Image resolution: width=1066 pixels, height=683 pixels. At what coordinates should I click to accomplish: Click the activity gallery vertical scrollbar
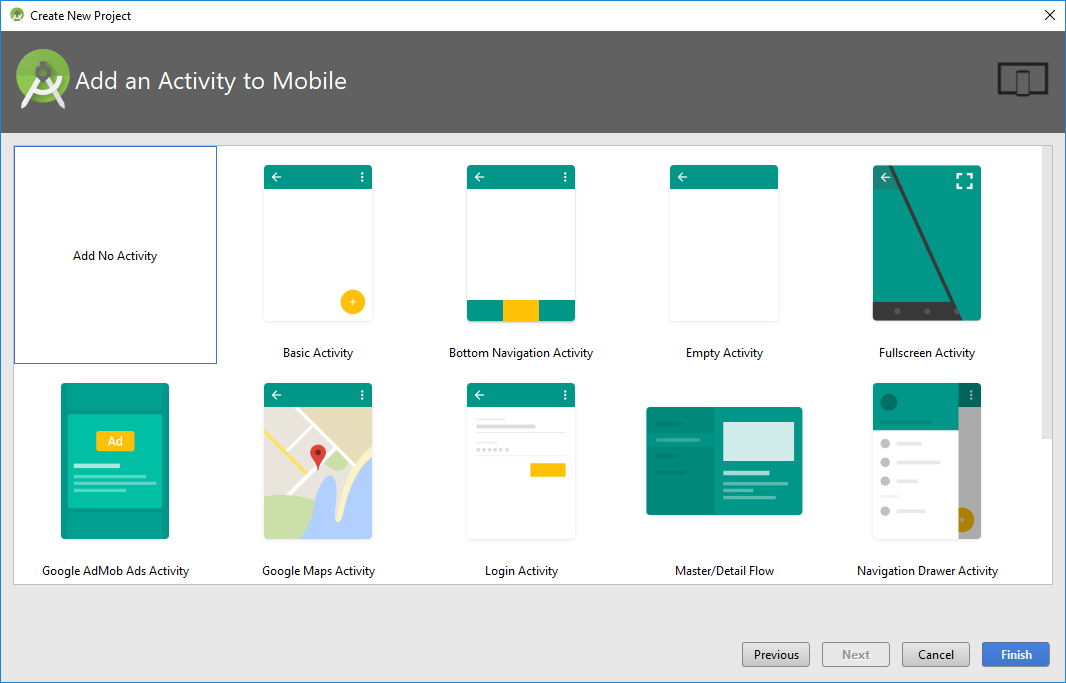[1047, 292]
